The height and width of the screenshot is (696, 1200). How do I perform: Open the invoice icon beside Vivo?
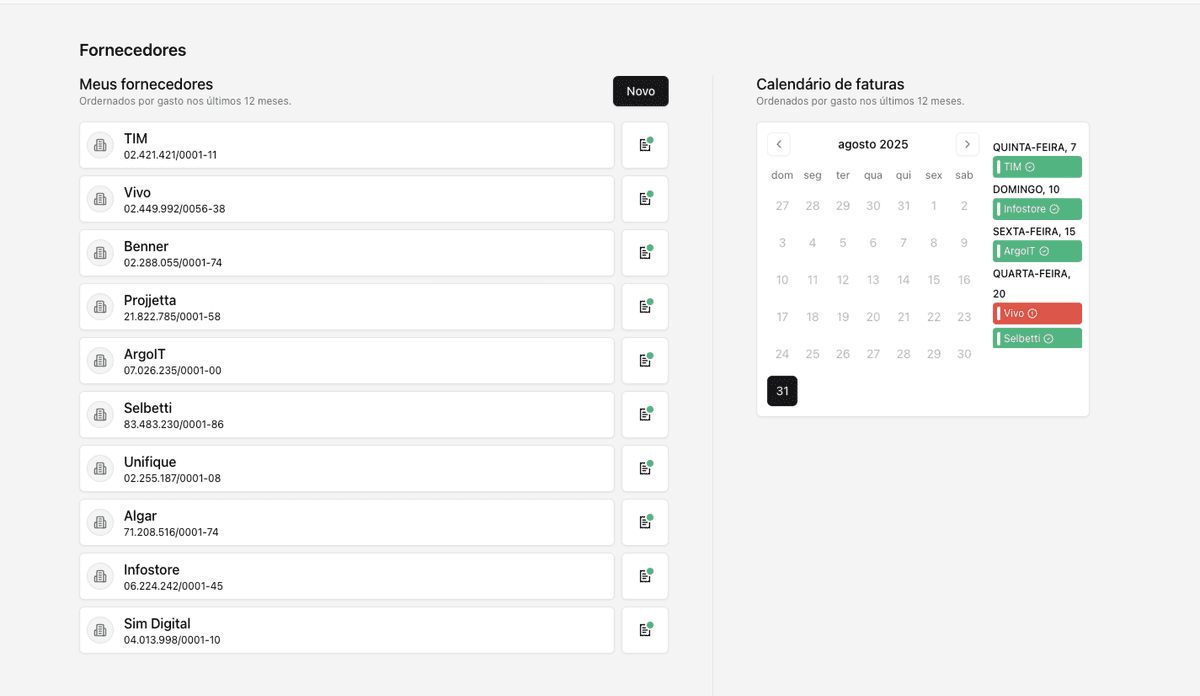point(644,199)
